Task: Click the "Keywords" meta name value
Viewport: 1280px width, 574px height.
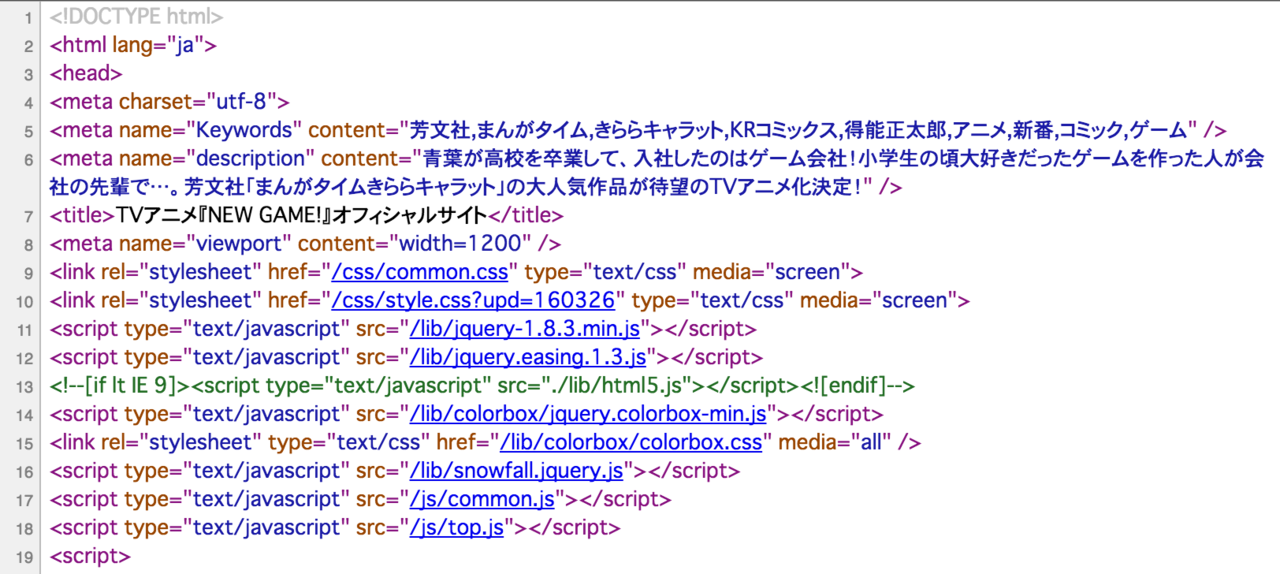Action: coord(244,130)
